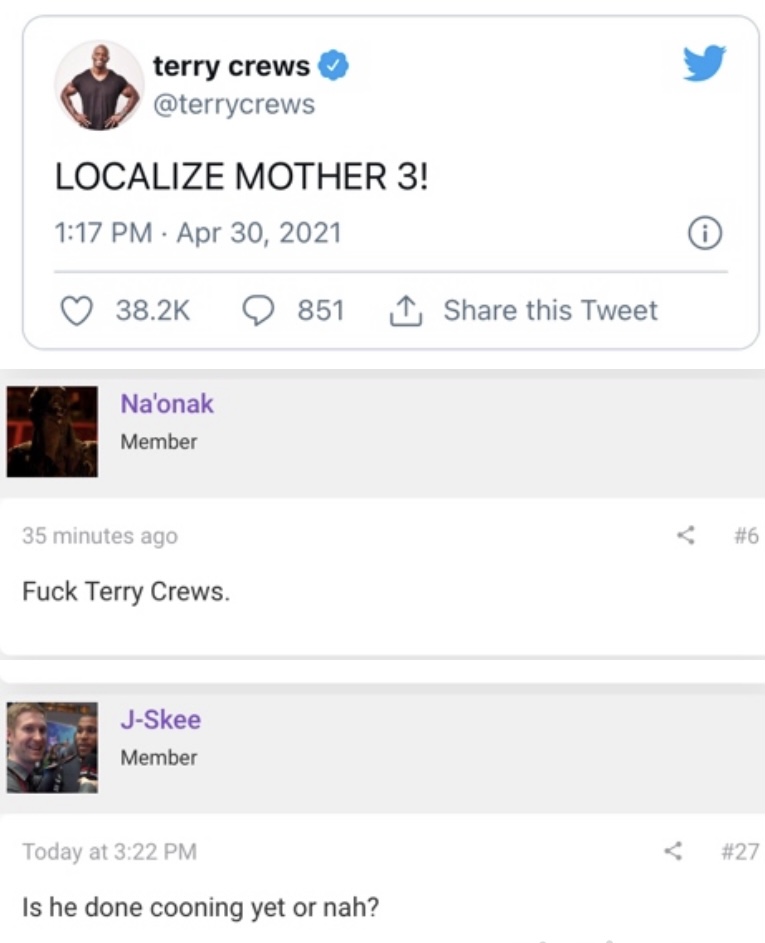Screen dimensions: 765x943
Task: Open the #27 post permalink
Action: coord(740,851)
